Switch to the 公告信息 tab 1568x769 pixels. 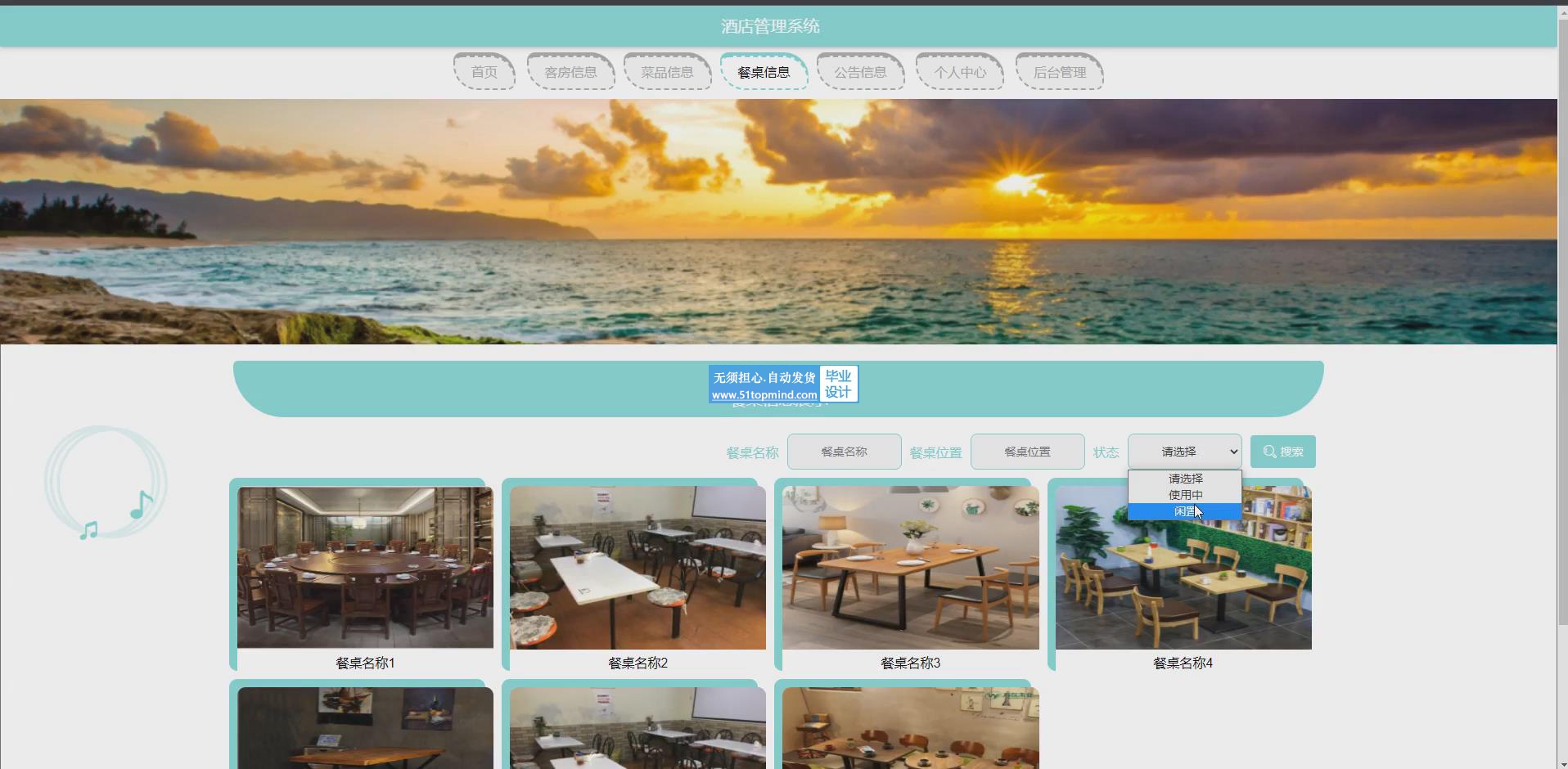860,72
